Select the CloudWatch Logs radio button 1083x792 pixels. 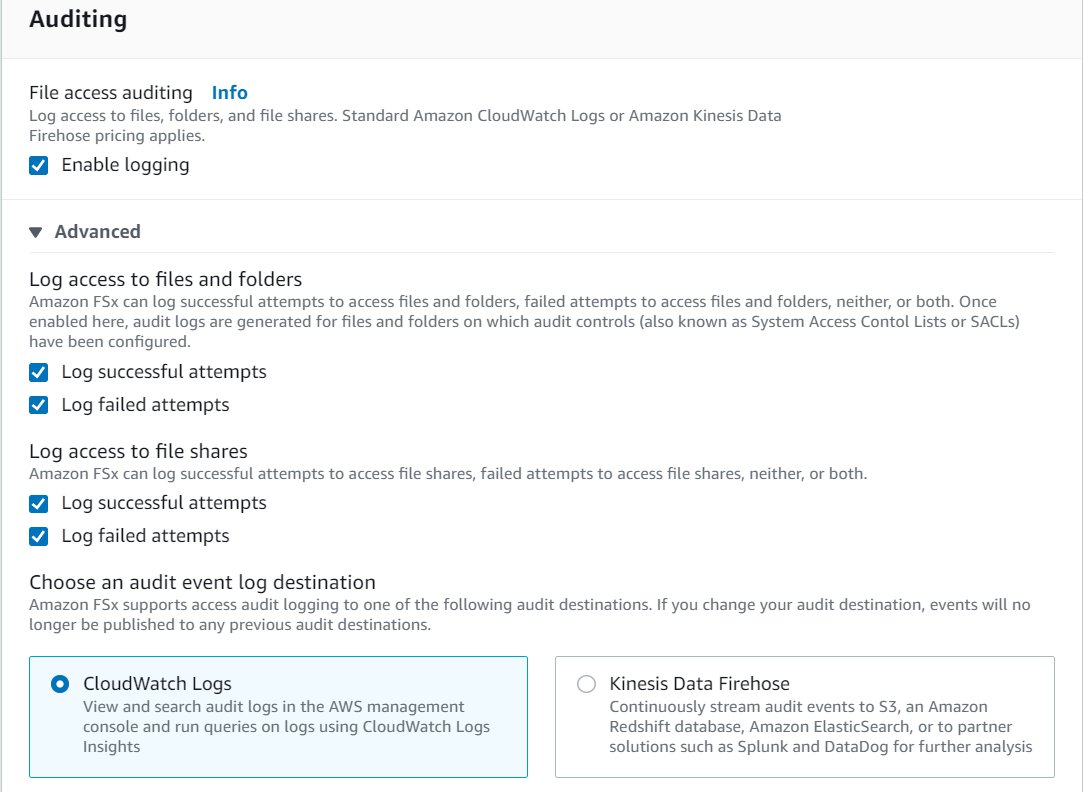click(60, 684)
